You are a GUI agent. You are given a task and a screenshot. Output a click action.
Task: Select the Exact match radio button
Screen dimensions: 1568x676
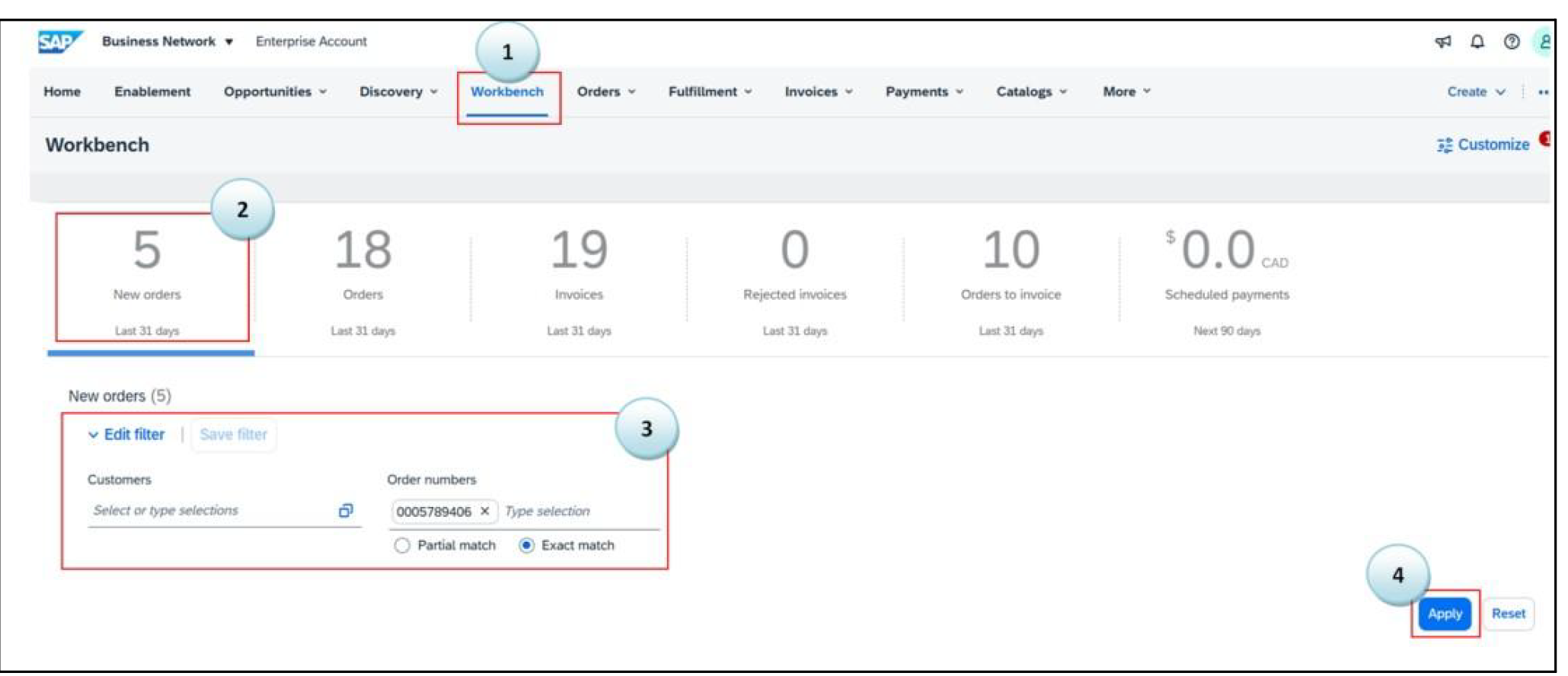[526, 546]
